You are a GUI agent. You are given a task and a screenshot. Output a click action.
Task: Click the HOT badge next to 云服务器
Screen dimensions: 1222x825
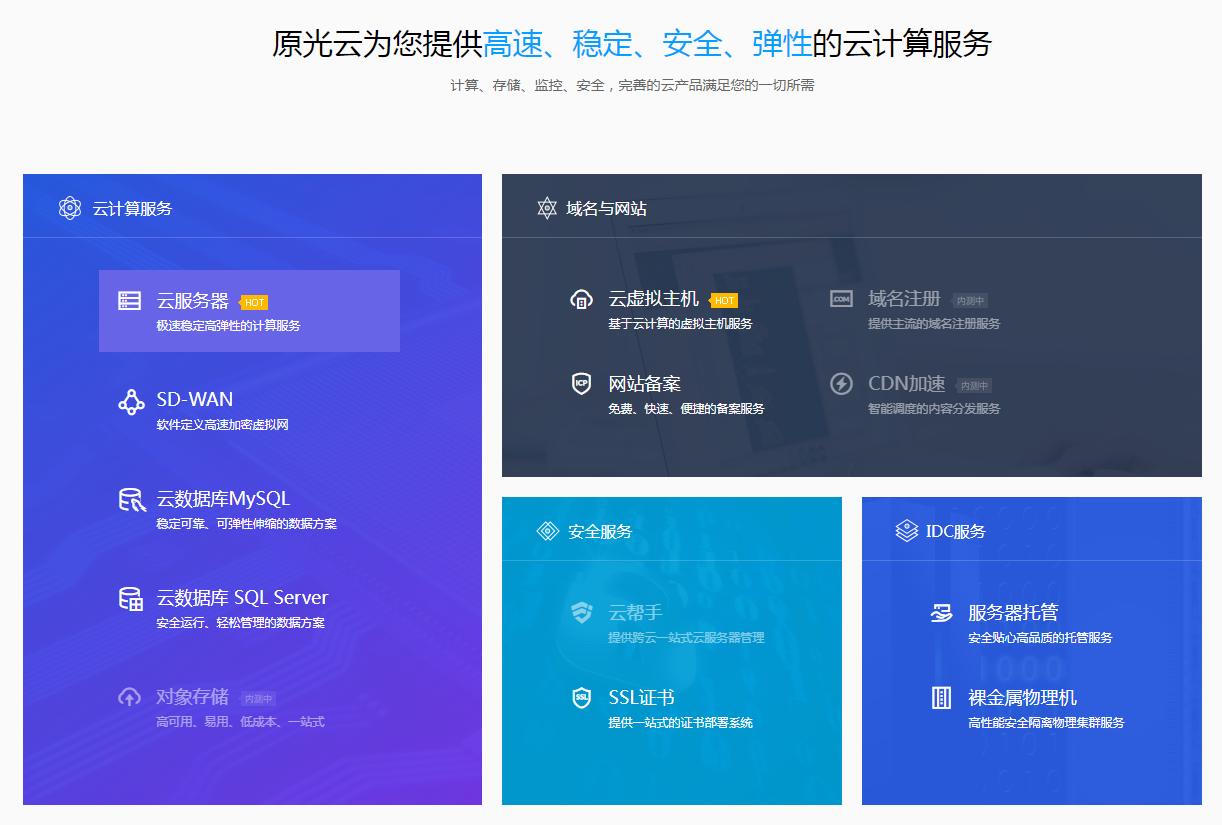tap(254, 301)
